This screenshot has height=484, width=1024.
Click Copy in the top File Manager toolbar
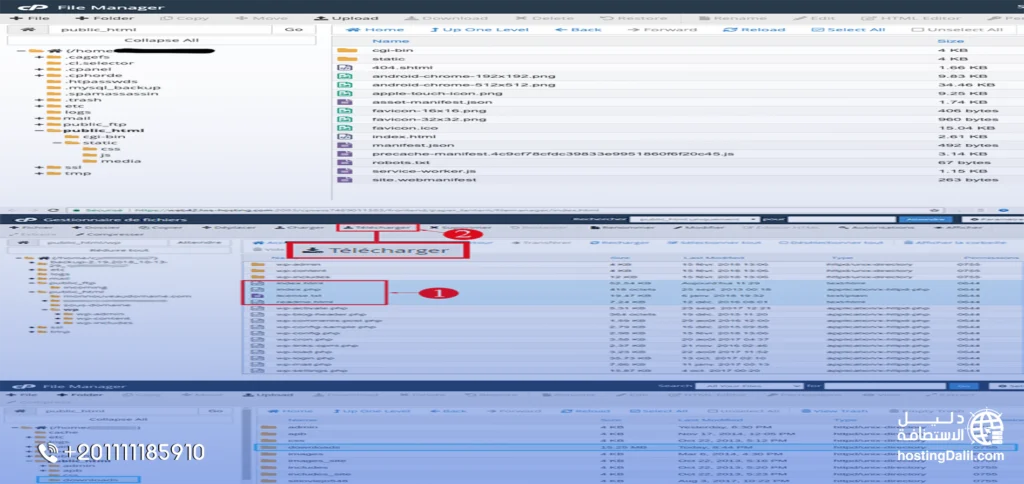coord(184,18)
